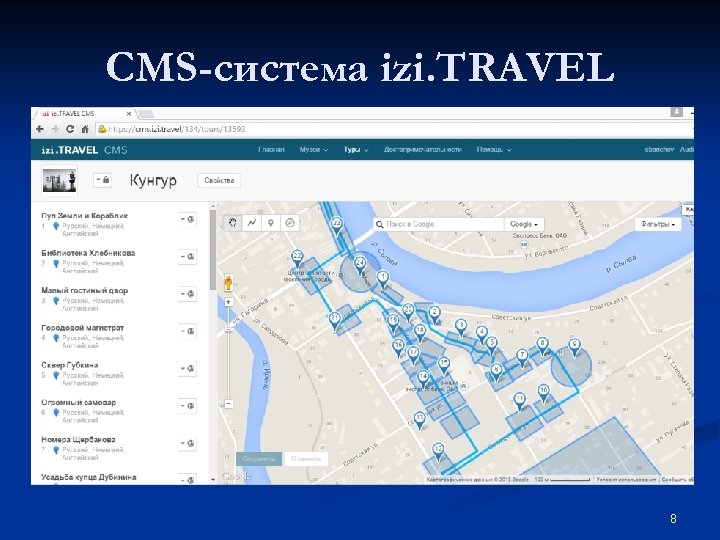Open the sbanchev user account link
720x540 pixels.
[x=659, y=150]
